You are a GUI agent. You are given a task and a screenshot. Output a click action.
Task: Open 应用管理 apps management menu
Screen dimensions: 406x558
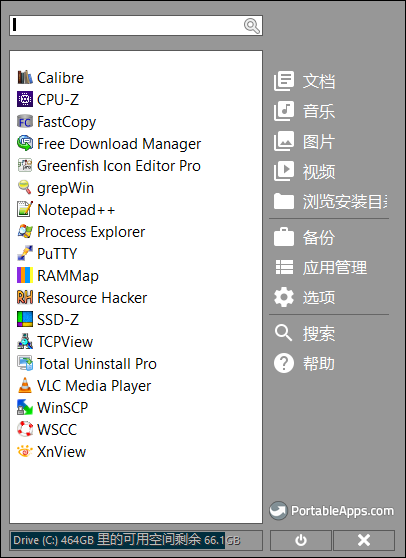pyautogui.click(x=320, y=268)
